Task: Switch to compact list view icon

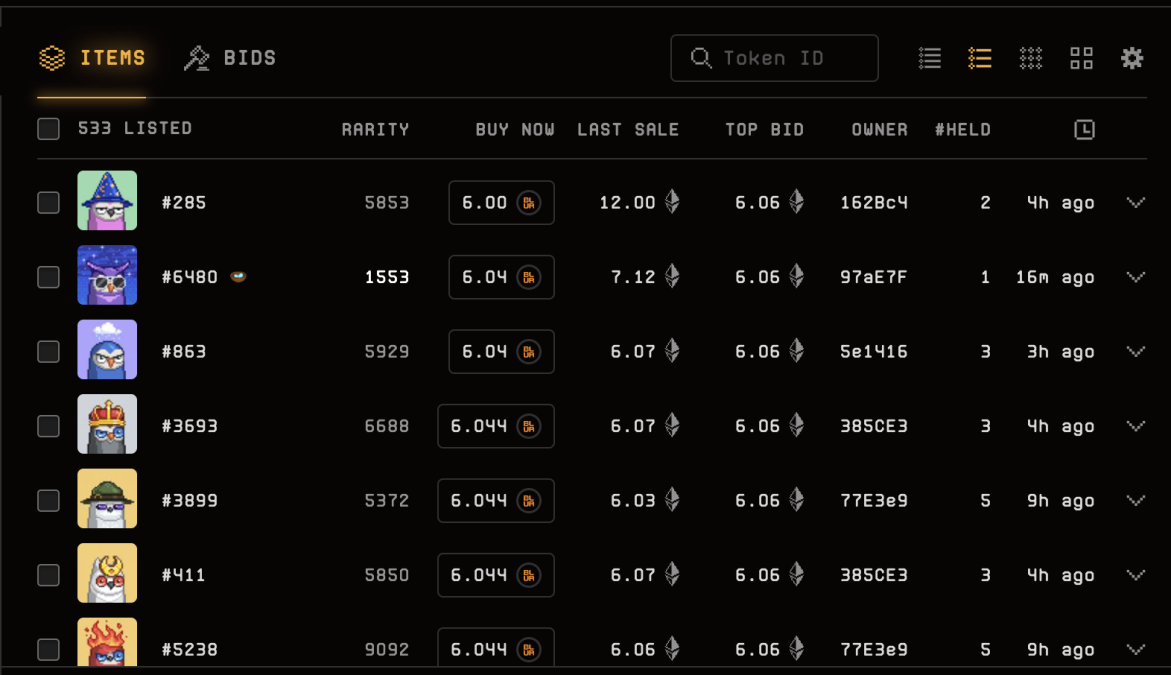Action: pos(930,58)
